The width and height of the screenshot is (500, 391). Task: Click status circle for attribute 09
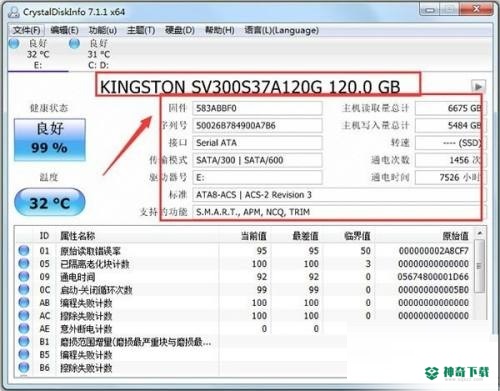pyautogui.click(x=24, y=277)
